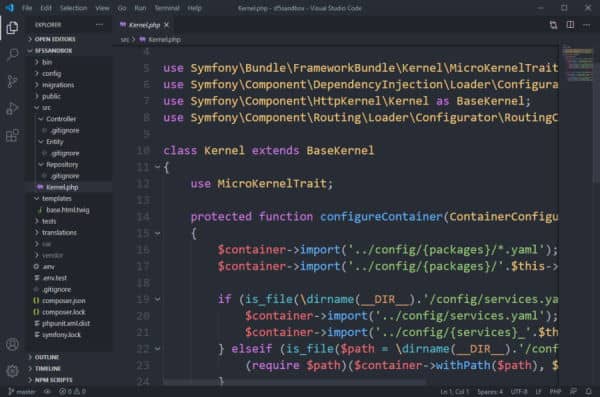Open the View menu
Screen dimensions: 600x397
(x=102, y=8)
